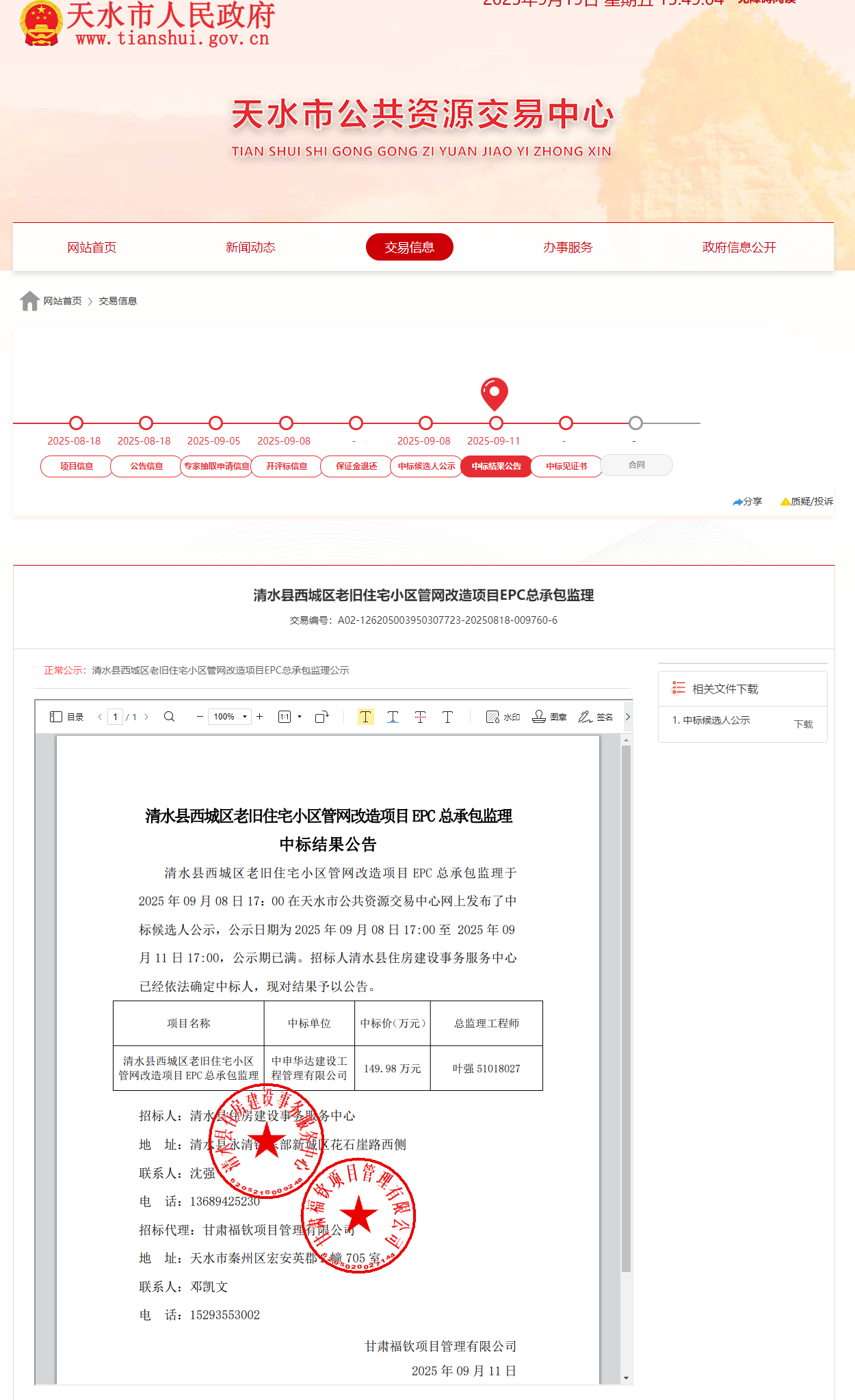855x1400 pixels.
Task: Click the search magnifier in PDF toolbar
Action: [x=169, y=717]
